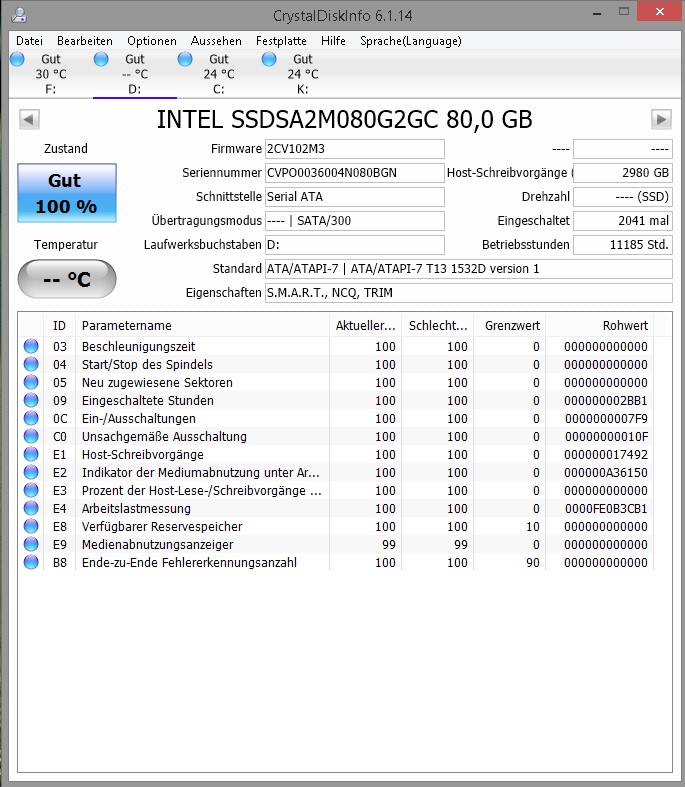
Task: Click the Seriennummer field
Action: (x=355, y=173)
